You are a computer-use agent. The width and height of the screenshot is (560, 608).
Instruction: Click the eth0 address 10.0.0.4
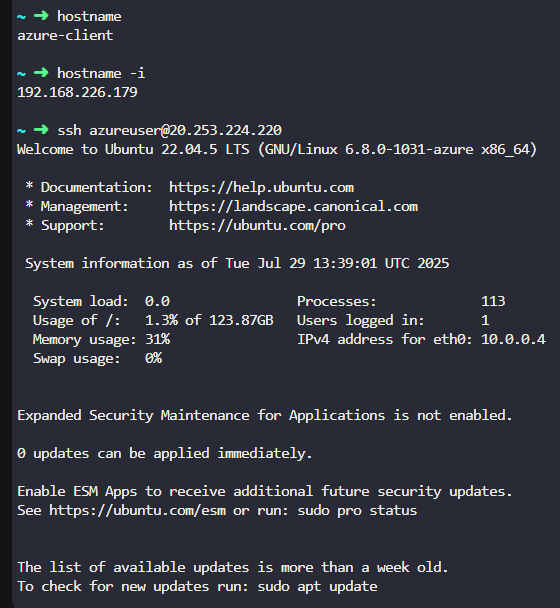(513, 339)
